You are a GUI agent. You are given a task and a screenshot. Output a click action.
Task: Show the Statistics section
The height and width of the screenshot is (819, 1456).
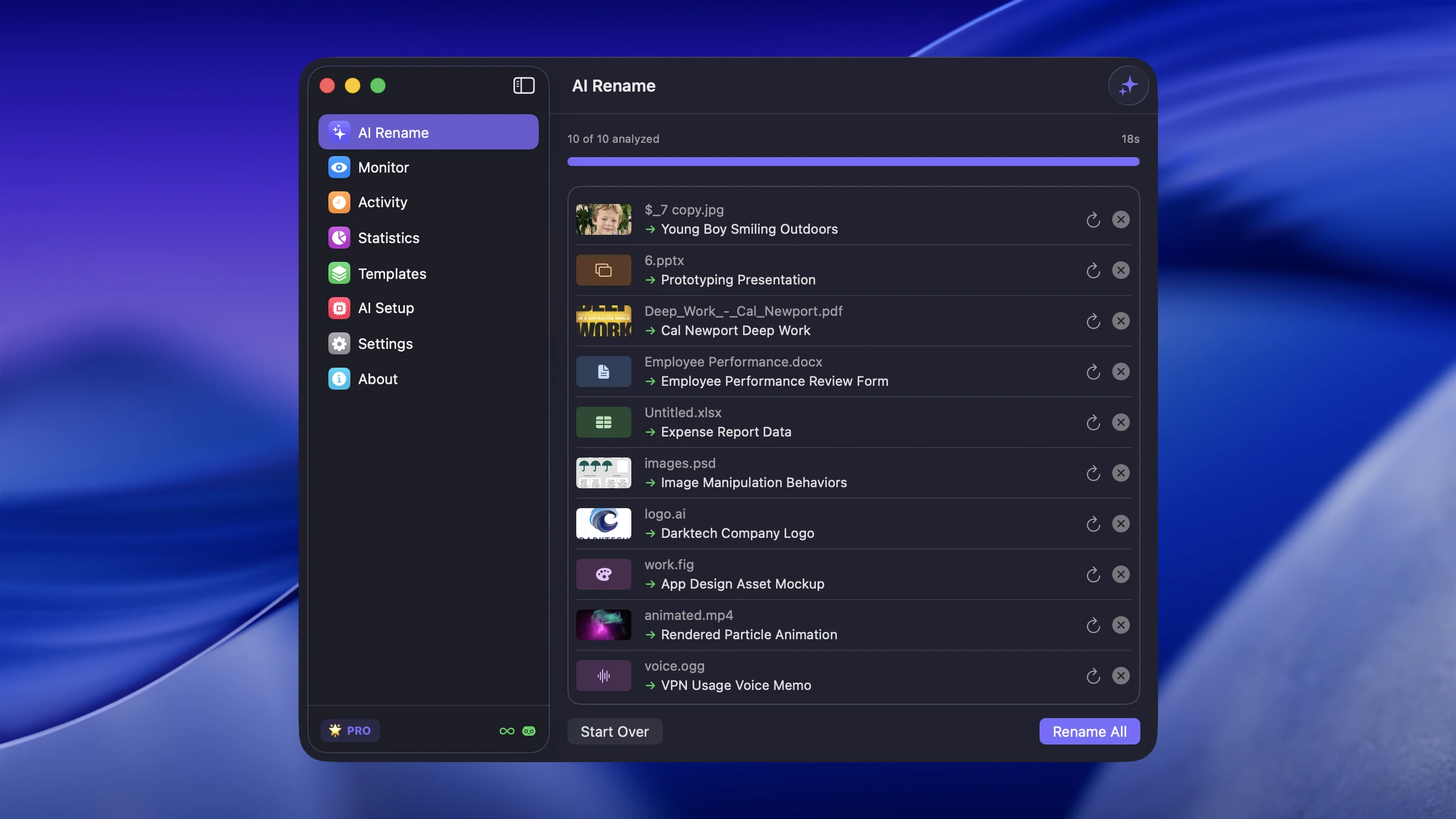[428, 238]
